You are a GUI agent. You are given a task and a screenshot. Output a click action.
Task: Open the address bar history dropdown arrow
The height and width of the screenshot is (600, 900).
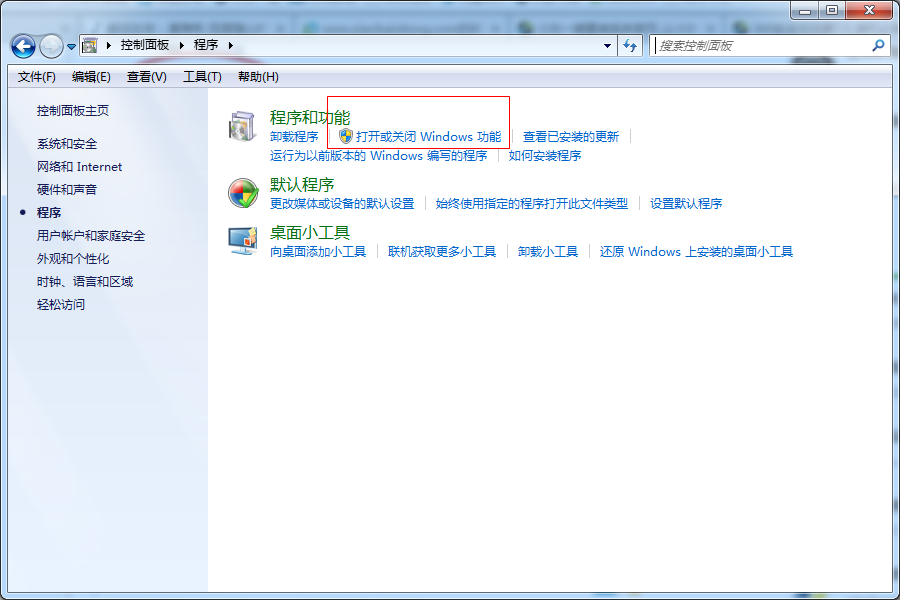pyautogui.click(x=607, y=45)
